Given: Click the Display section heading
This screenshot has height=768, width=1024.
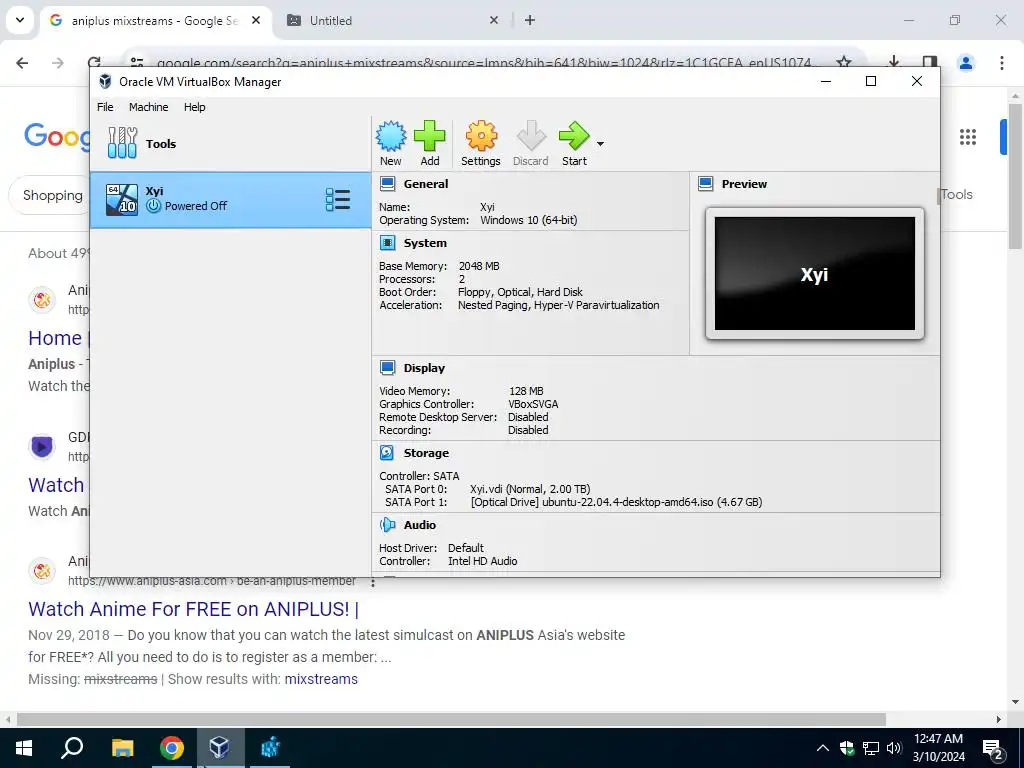Looking at the screenshot, I should point(424,368).
